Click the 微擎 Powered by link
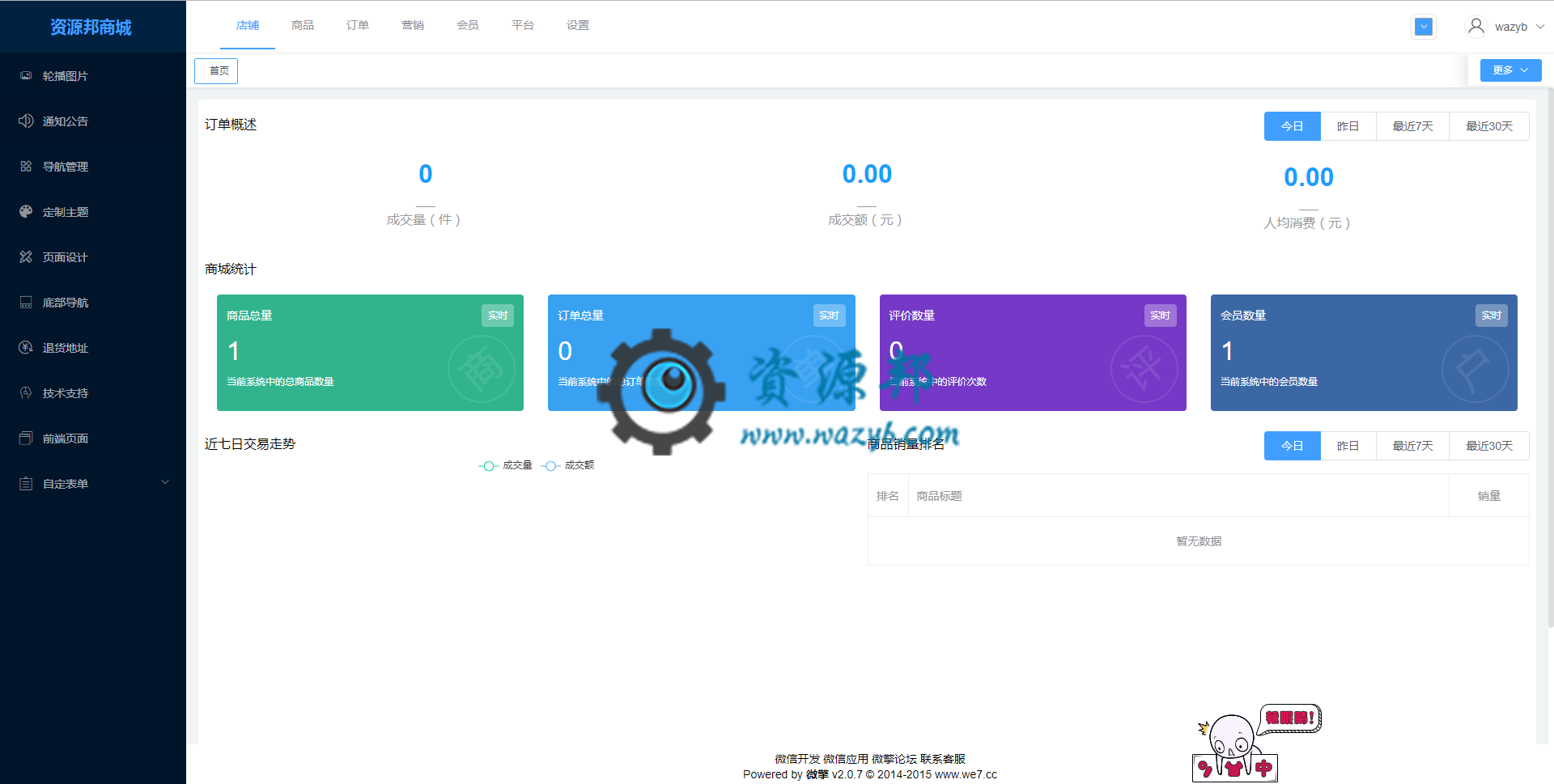Screen dimensions: 1554x784 817,774
